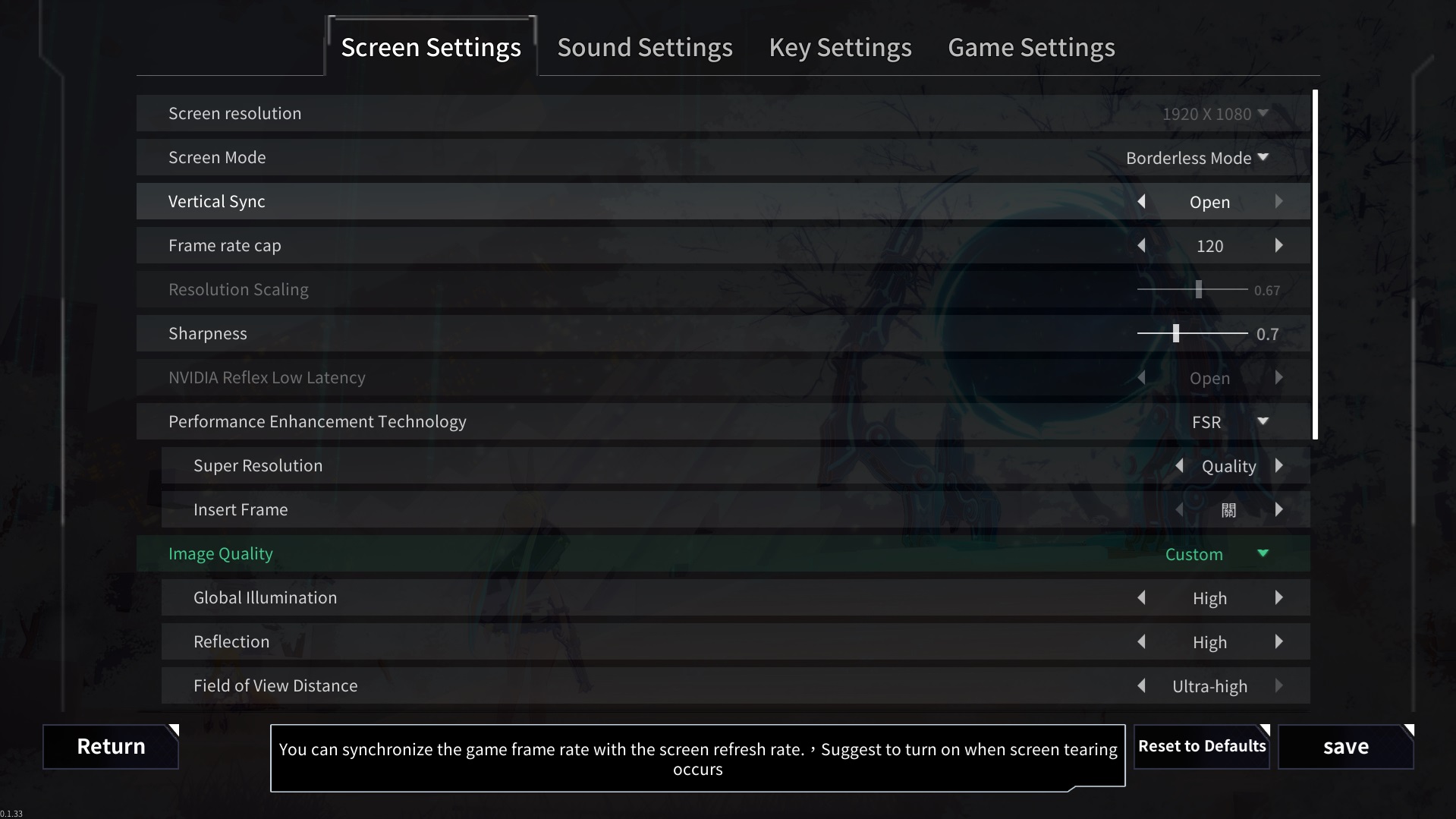Click the Screen Mode label
This screenshot has height=819, width=1456.
[x=217, y=158]
